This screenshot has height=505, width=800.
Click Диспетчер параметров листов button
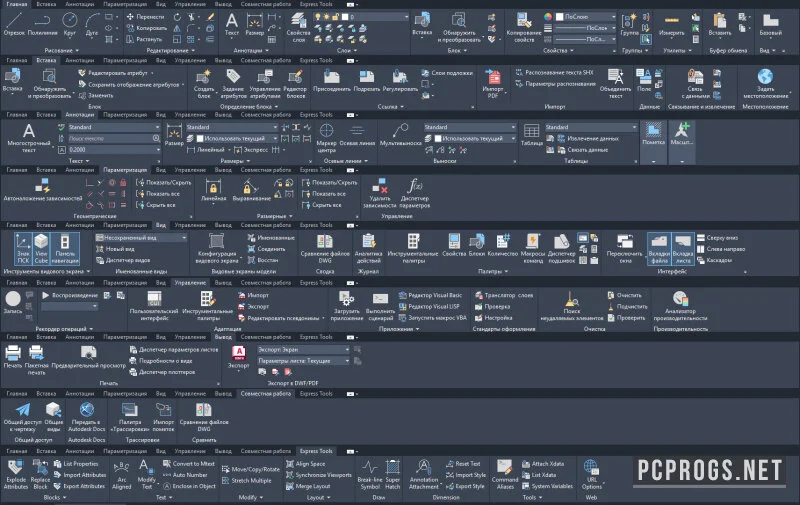(x=173, y=349)
